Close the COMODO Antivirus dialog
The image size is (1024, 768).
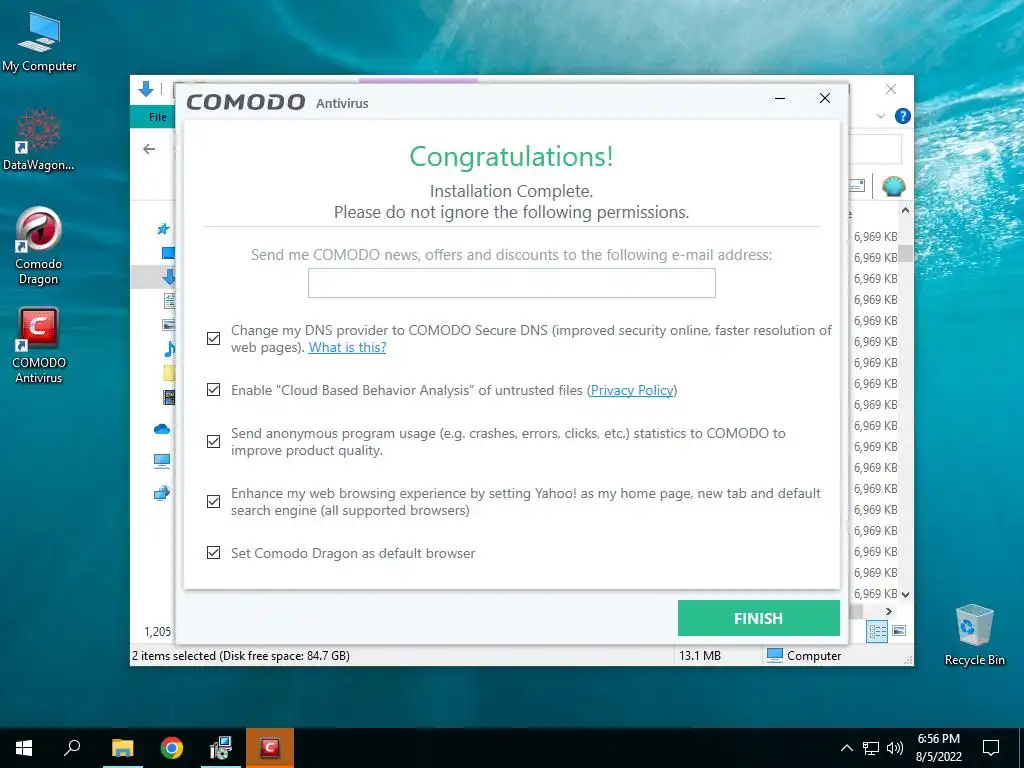tap(825, 98)
